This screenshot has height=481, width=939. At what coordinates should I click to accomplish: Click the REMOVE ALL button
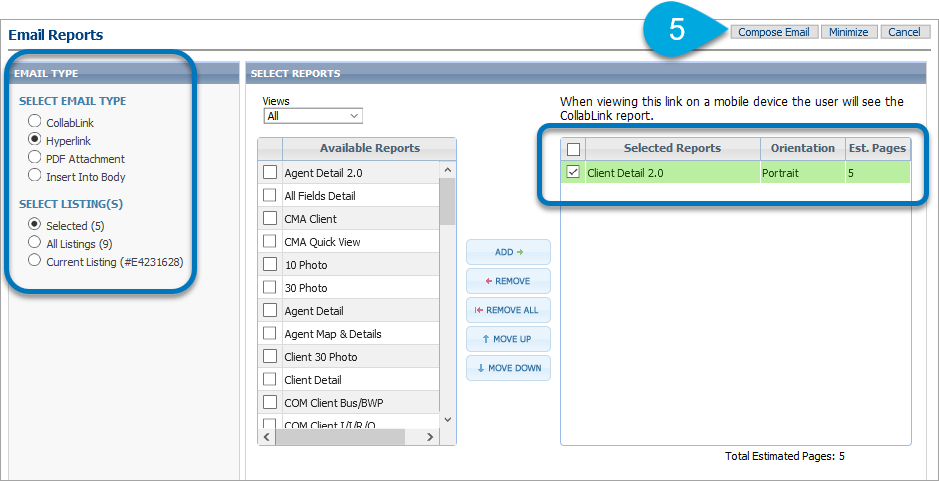click(508, 310)
